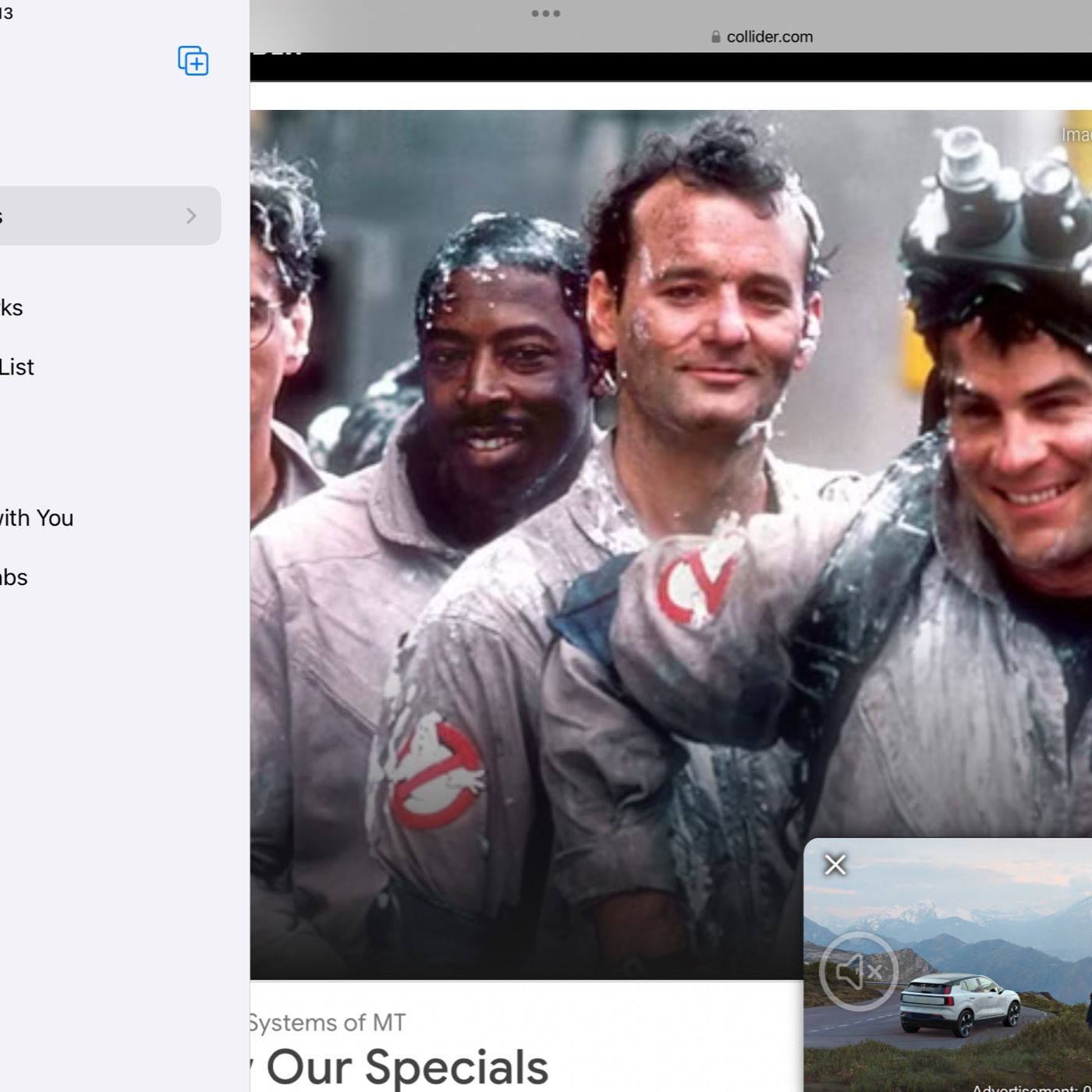
Task: Open the three-dot multitasking menu
Action: point(545,13)
